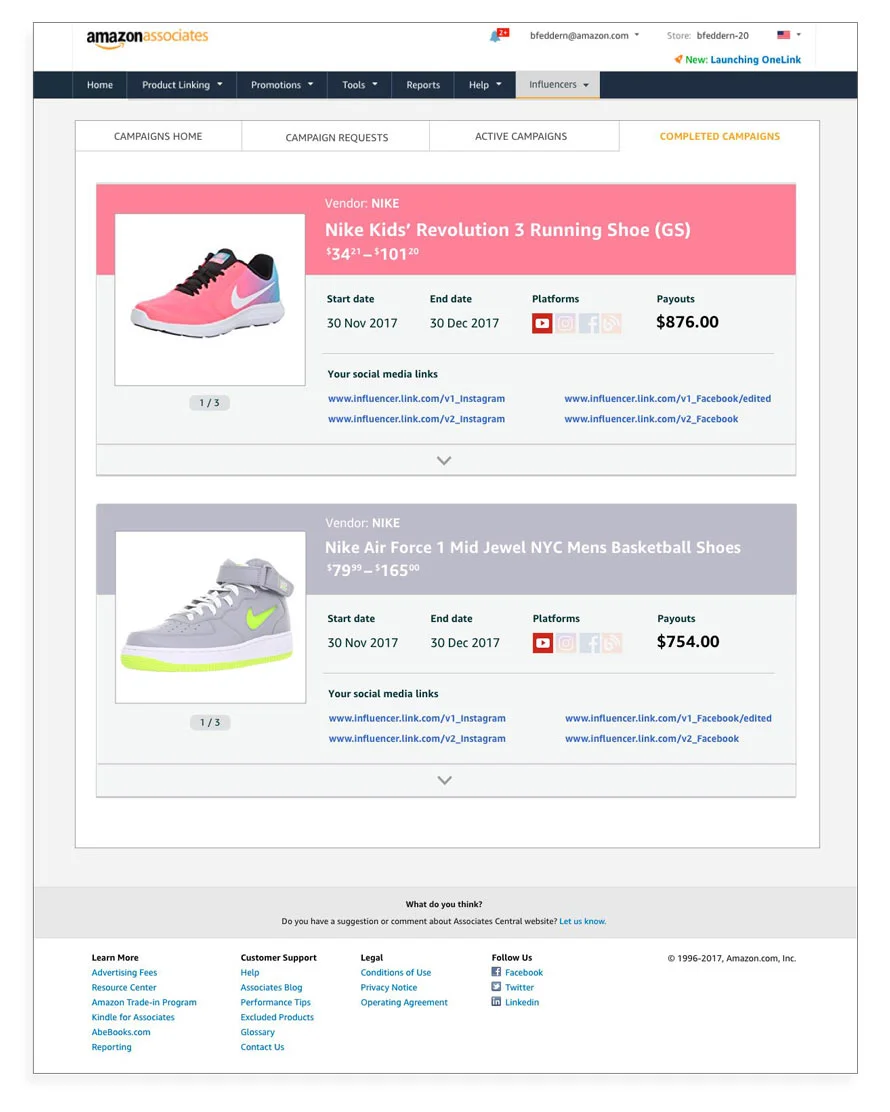Open v1_Instagram link in Revolution 3 campaign
Screen dimensions: 890x1112
416,399
